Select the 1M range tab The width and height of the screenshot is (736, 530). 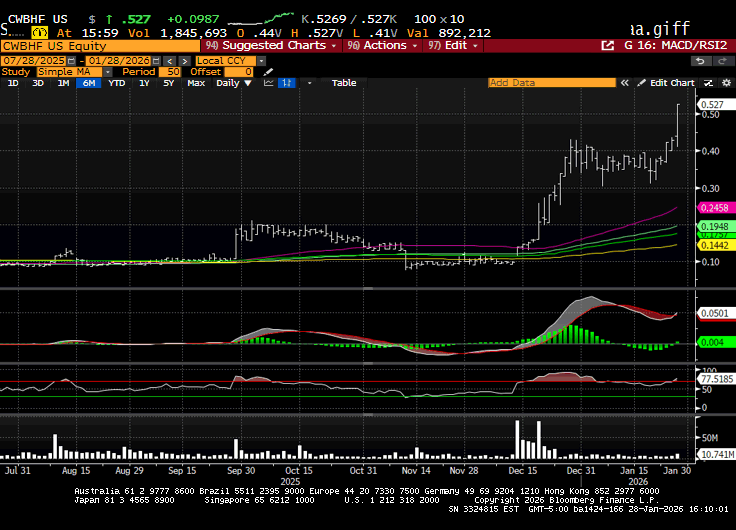tap(63, 83)
